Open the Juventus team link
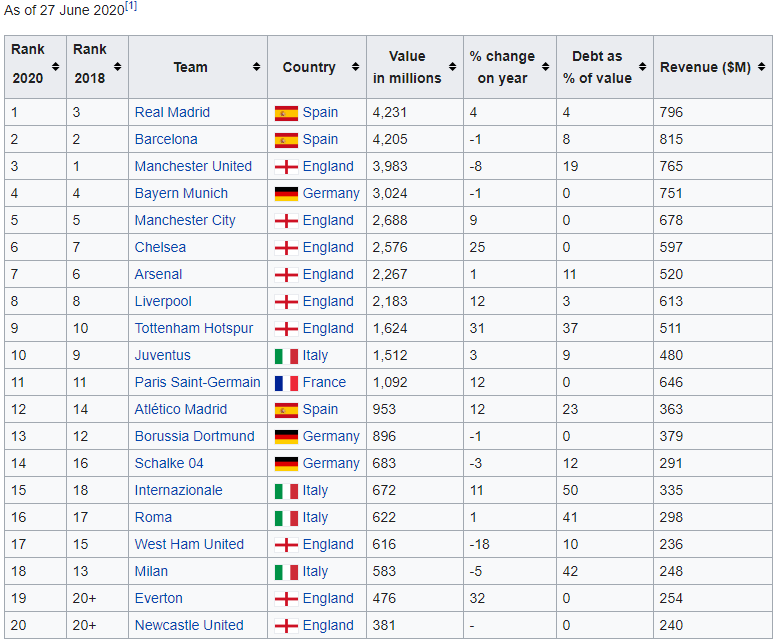Image resolution: width=777 pixels, height=642 pixels. (x=163, y=355)
